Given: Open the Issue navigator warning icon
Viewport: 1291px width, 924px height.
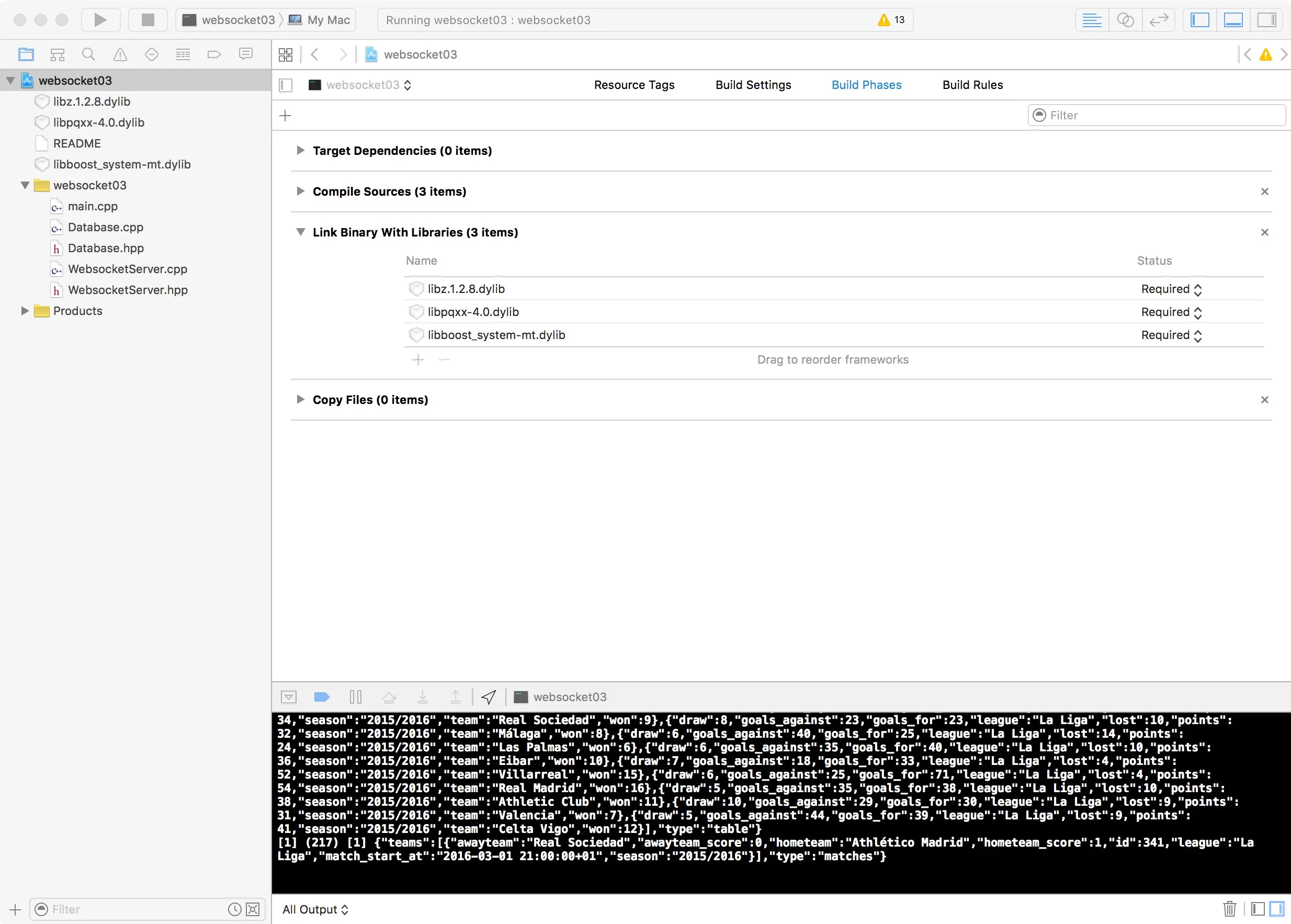Looking at the screenshot, I should (120, 54).
